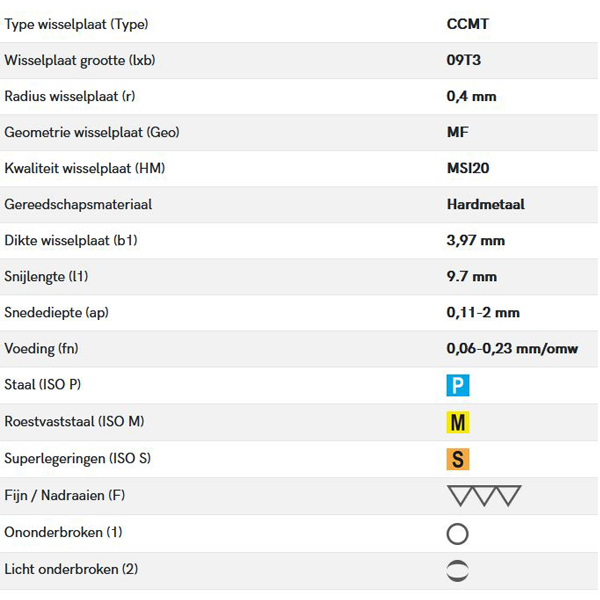600x600 pixels.
Task: Click the Hardmetaal material value
Action: [486, 204]
